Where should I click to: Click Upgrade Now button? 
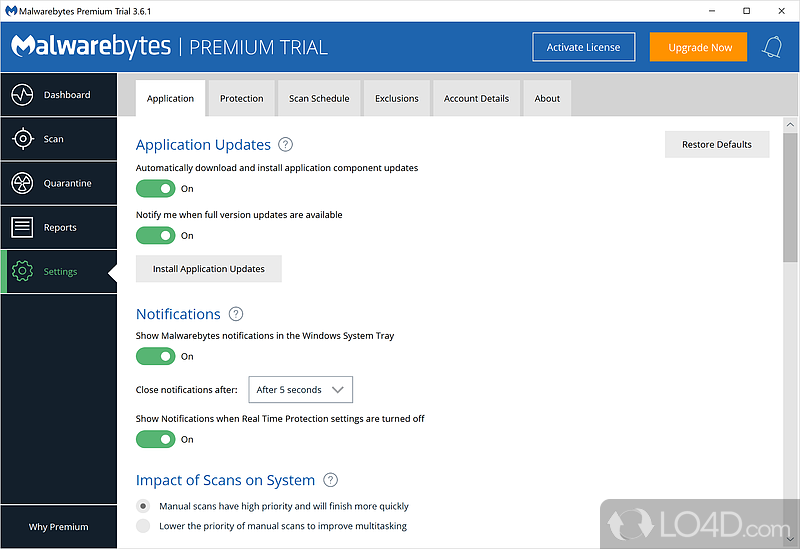[698, 47]
